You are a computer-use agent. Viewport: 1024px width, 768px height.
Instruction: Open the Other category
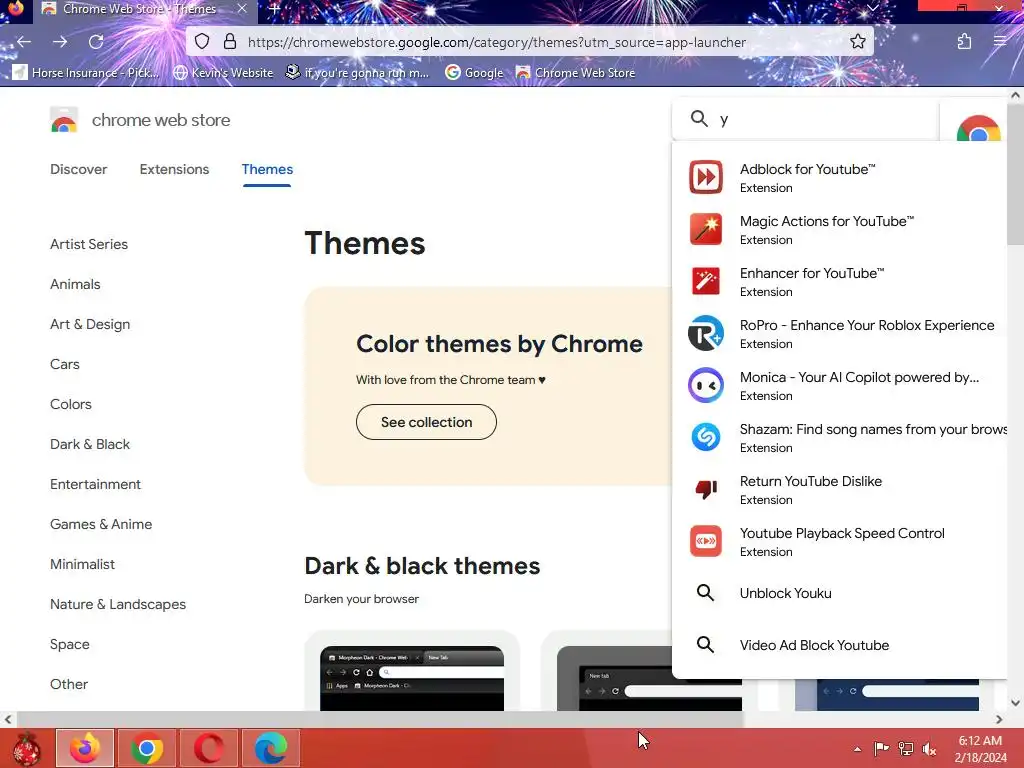click(x=69, y=684)
